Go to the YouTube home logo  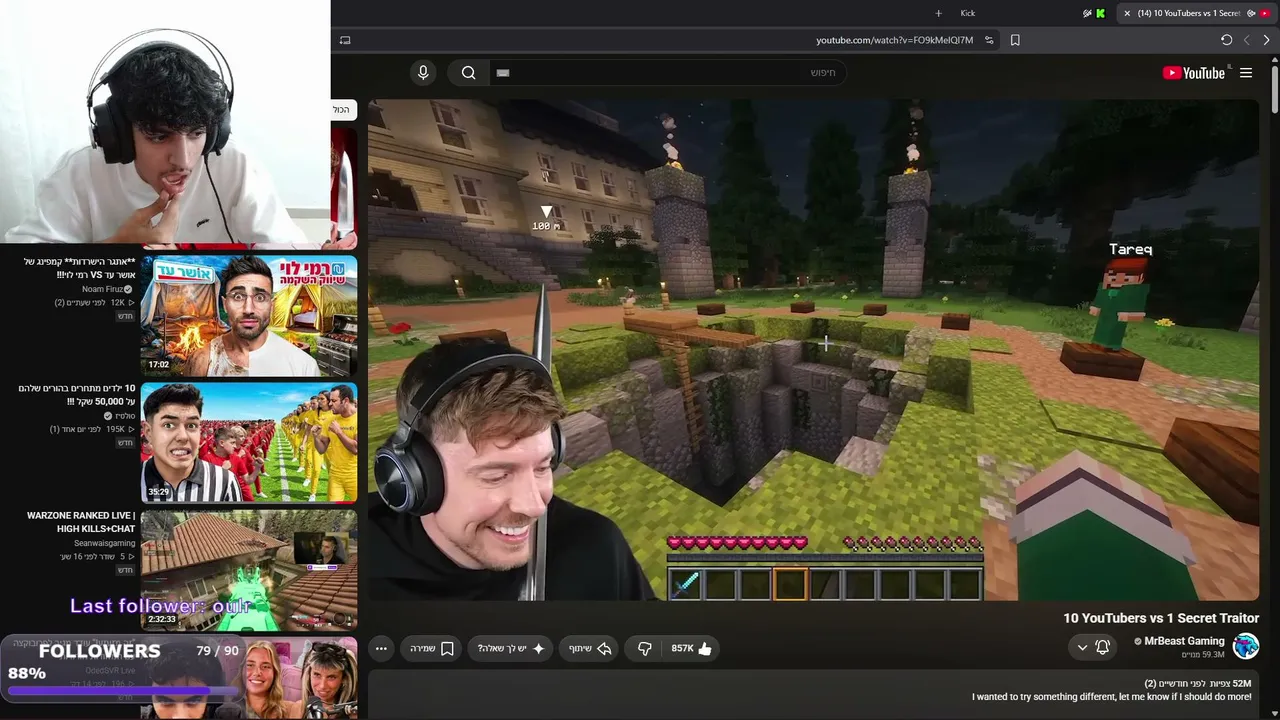[x=1194, y=73]
